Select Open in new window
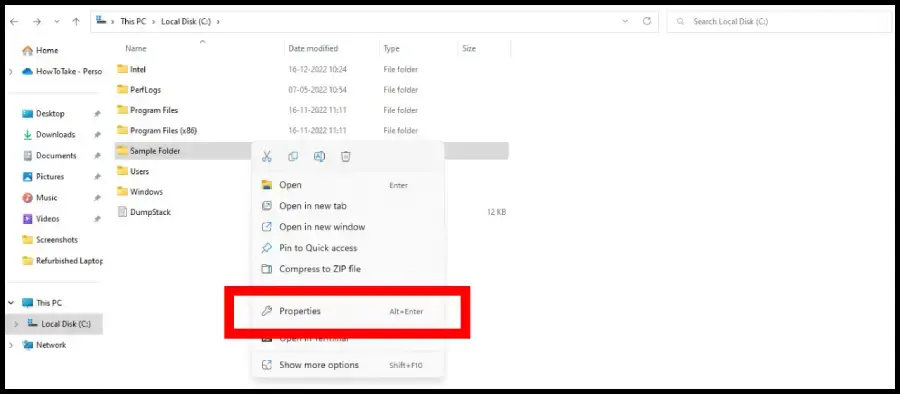 [348, 227]
